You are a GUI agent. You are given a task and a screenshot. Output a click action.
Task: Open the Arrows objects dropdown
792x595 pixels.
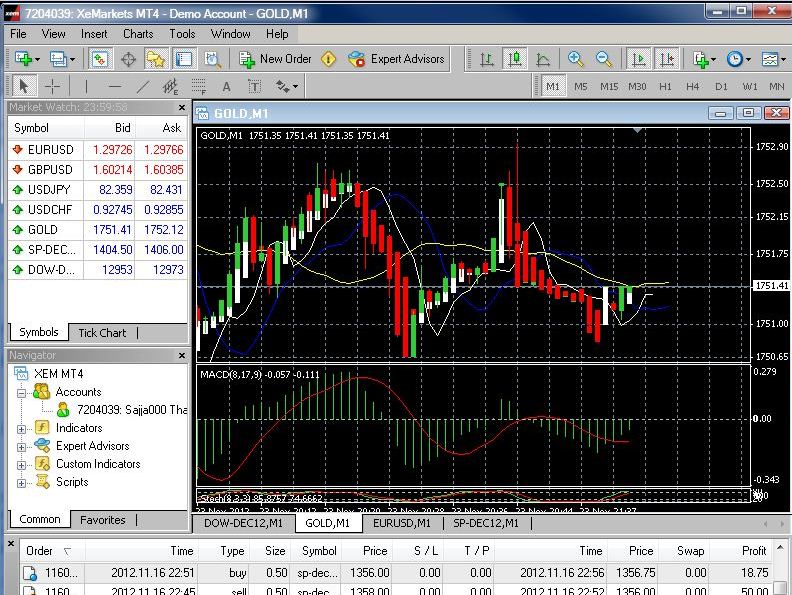click(287, 87)
